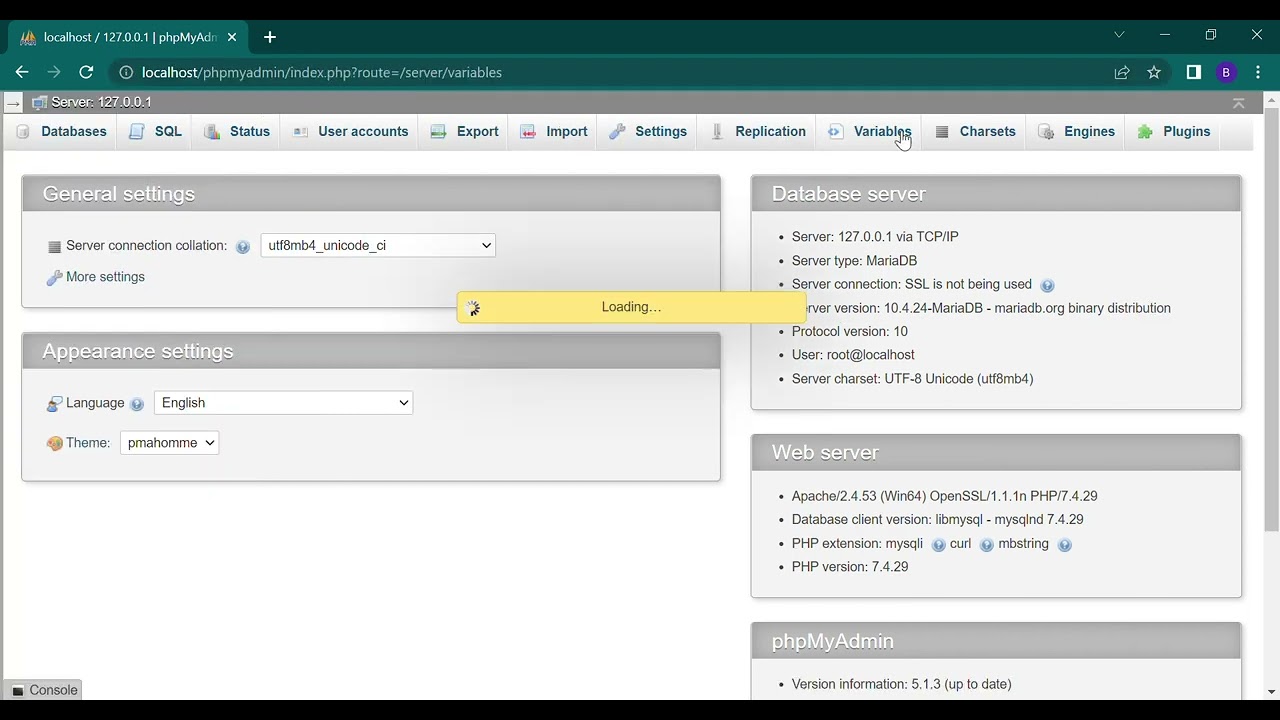Click the Language icon
This screenshot has height=720, width=1280.
tap(55, 404)
